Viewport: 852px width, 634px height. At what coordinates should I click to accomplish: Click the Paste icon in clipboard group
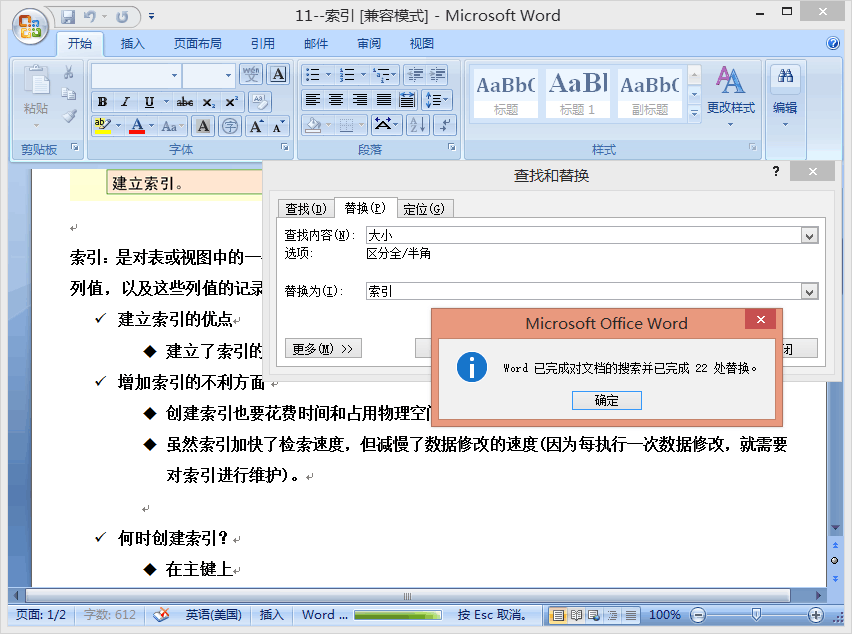(36, 81)
